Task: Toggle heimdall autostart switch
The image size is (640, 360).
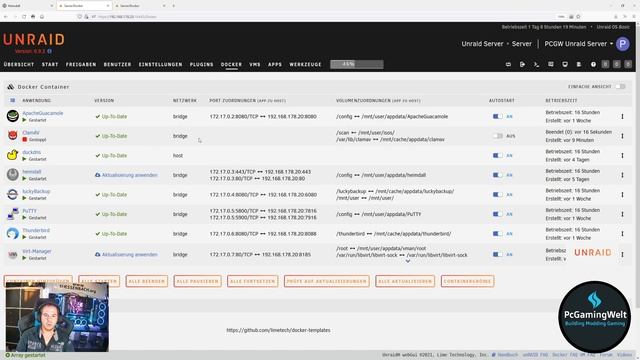Action: 497,175
